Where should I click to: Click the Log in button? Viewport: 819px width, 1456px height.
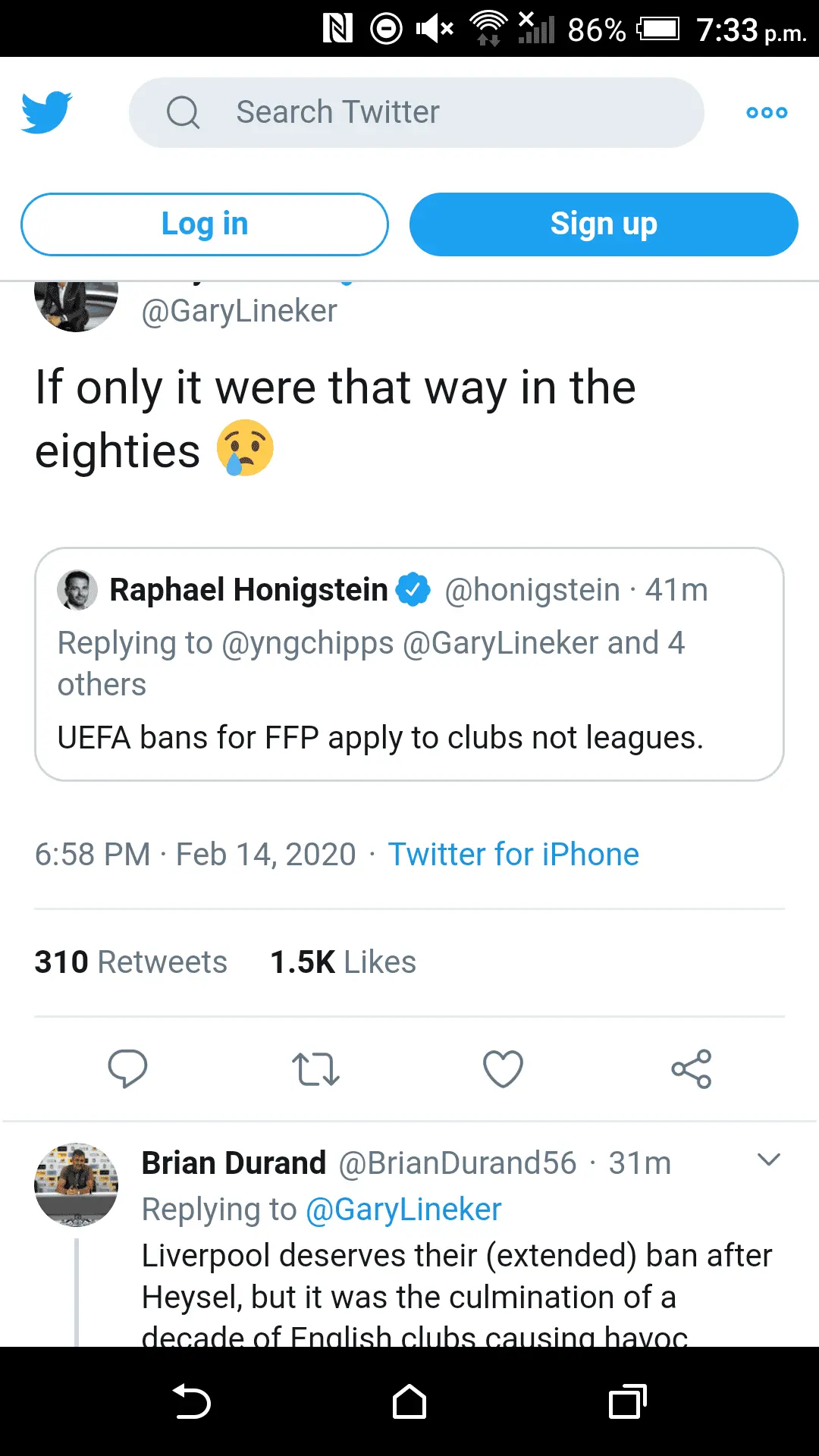[205, 224]
